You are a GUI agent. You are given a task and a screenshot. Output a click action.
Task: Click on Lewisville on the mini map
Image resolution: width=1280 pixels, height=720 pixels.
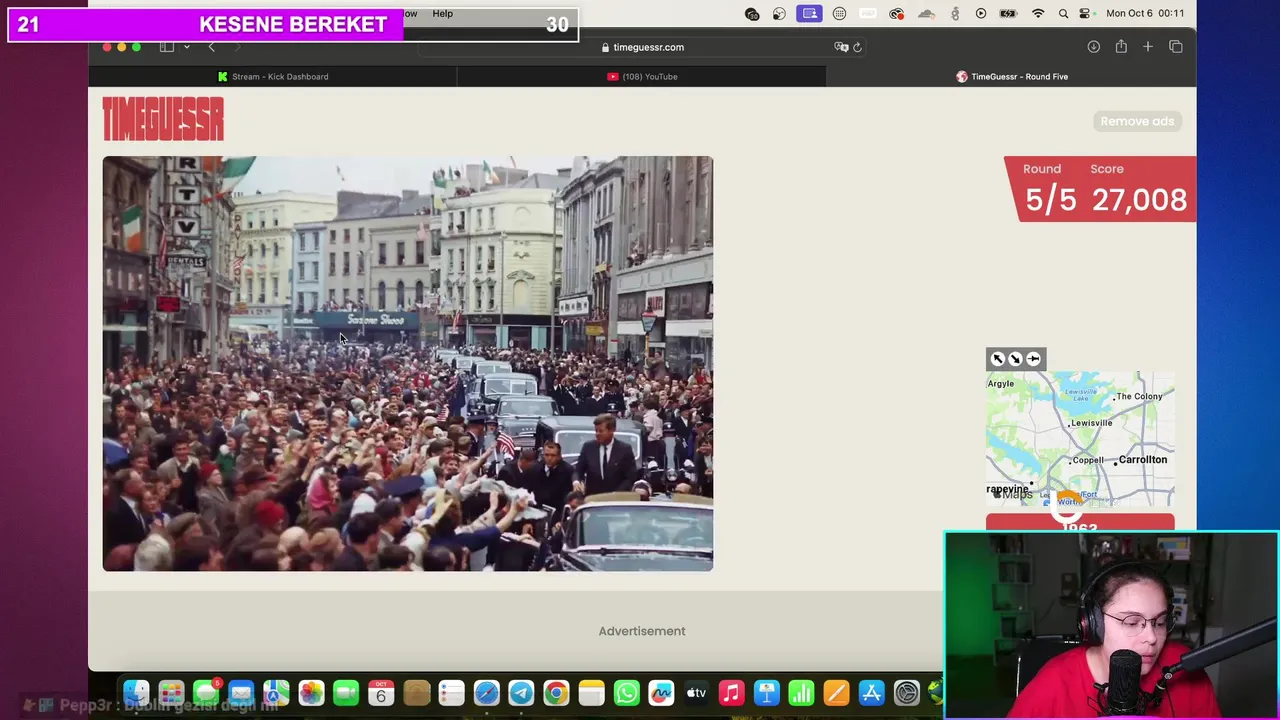[x=1091, y=423]
